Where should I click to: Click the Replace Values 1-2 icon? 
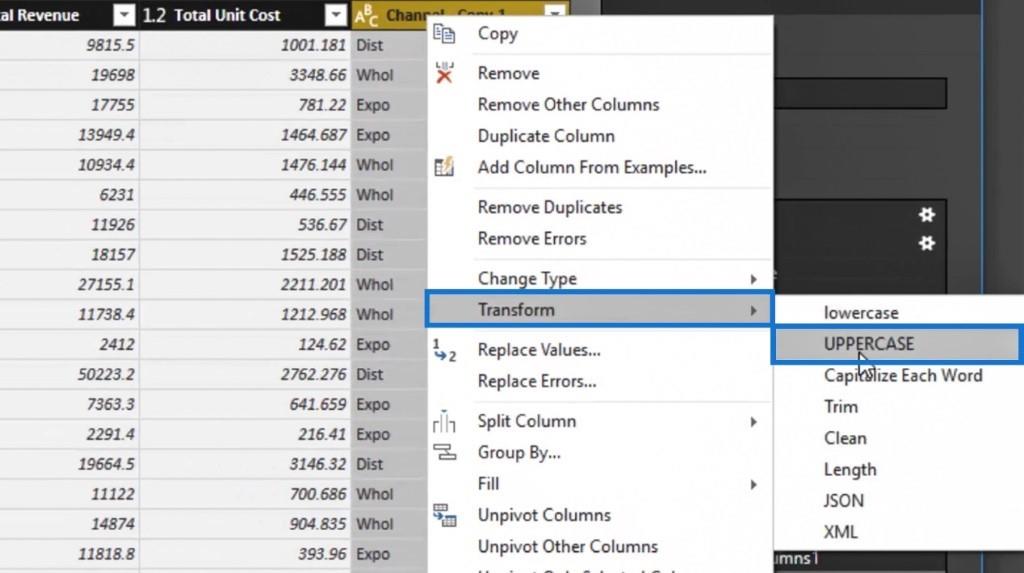pyautogui.click(x=444, y=350)
